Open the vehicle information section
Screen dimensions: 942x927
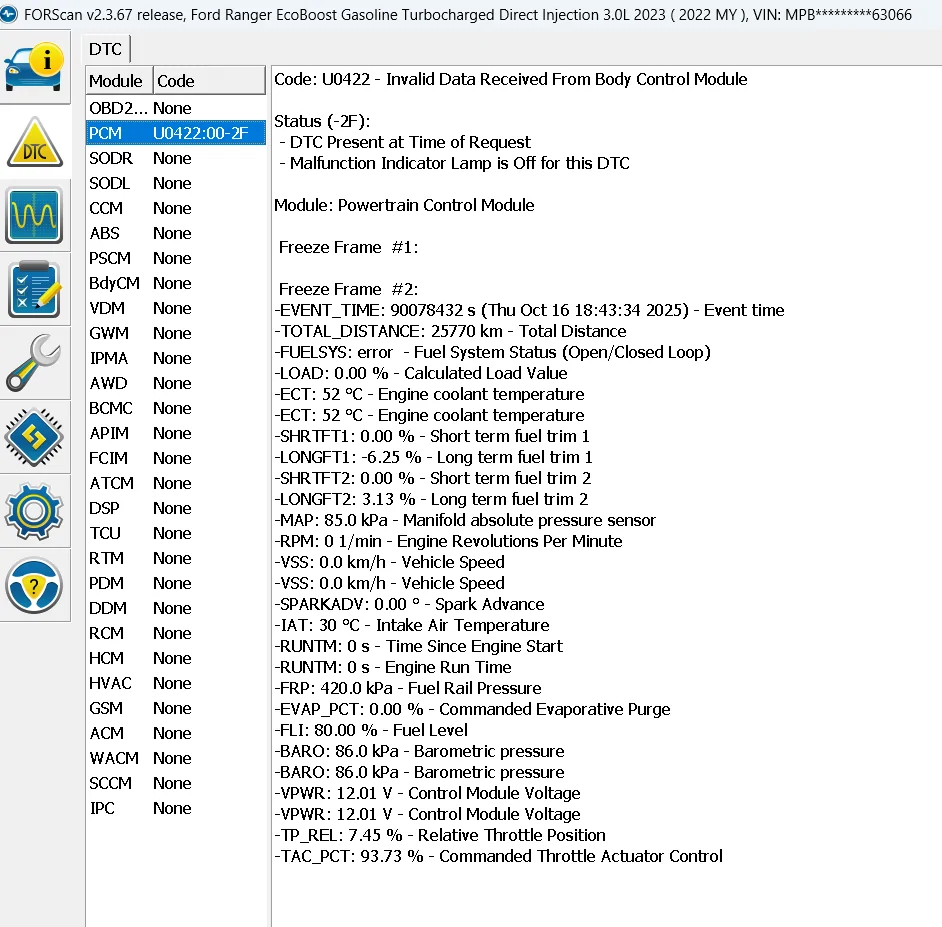[35, 67]
